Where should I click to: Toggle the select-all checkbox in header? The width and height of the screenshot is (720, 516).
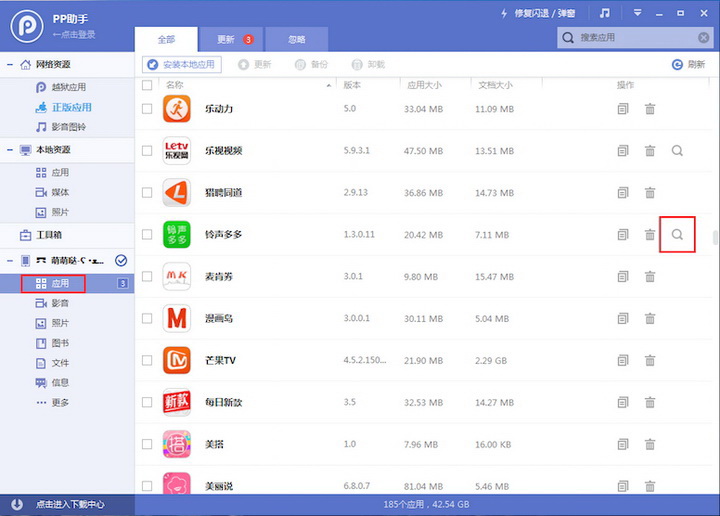(x=148, y=85)
